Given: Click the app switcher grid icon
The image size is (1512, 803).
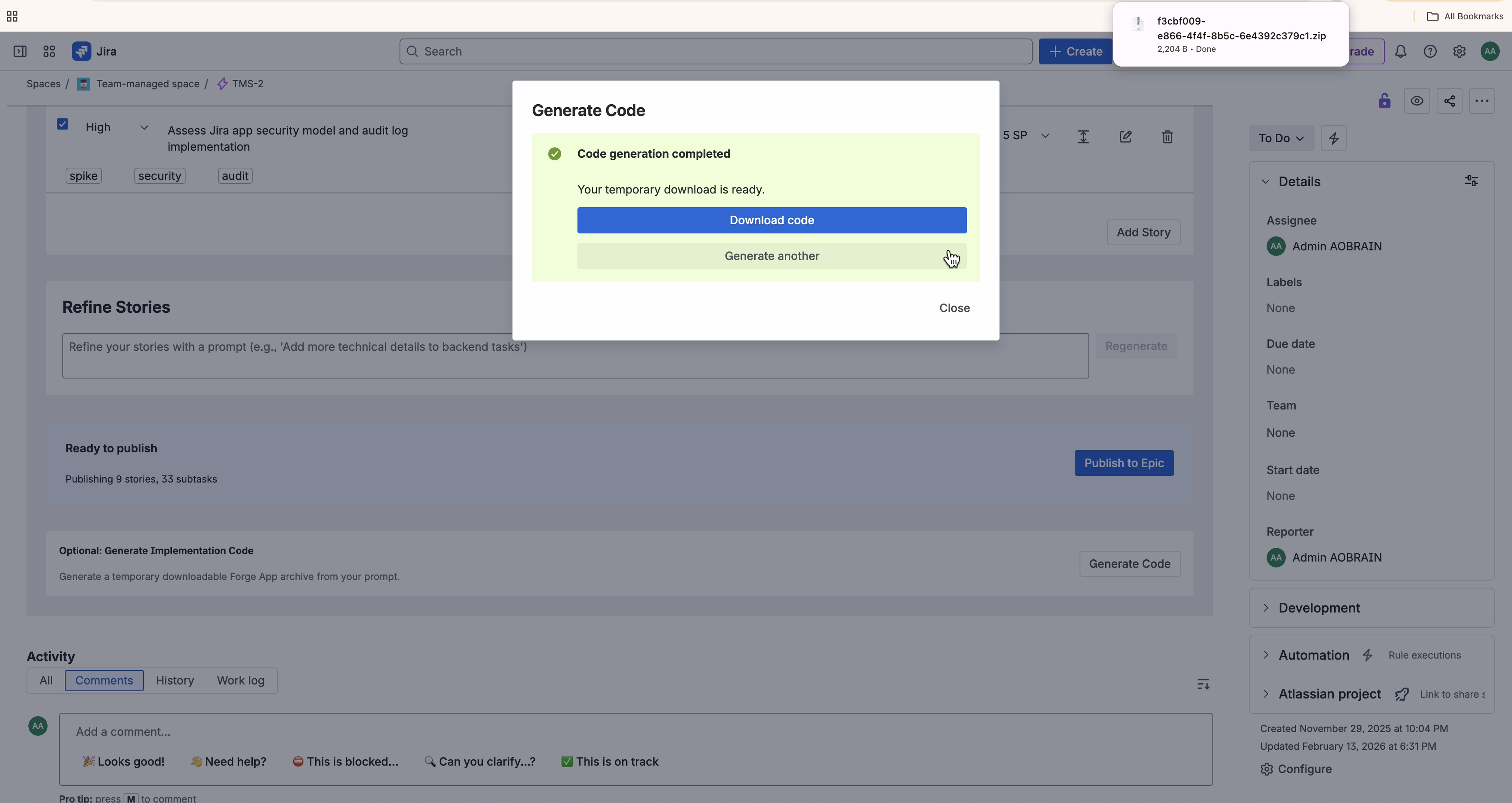Looking at the screenshot, I should click(x=49, y=52).
